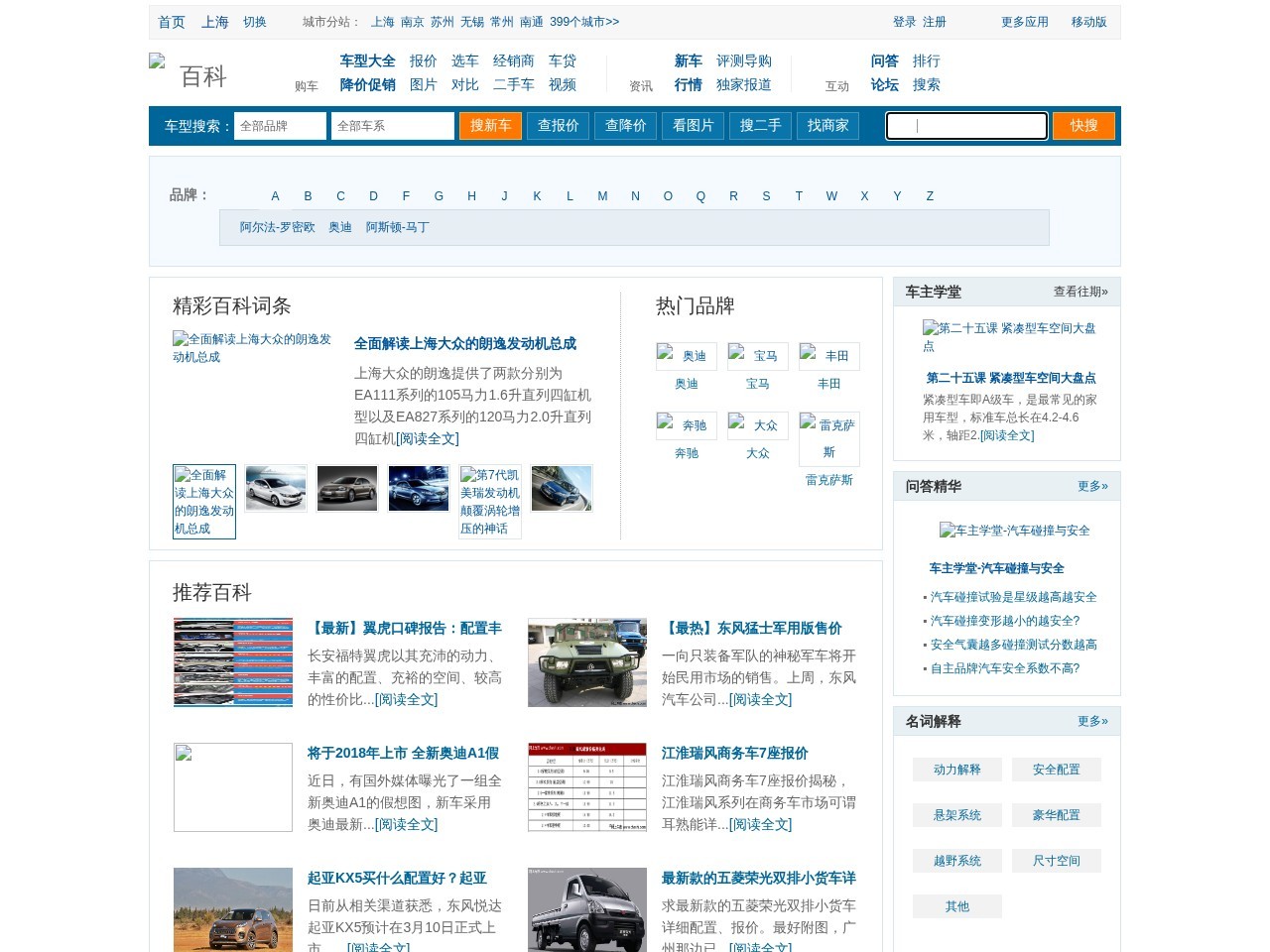The image size is (1270, 952).
Task: Focus the quick search text field
Action: coord(966,126)
